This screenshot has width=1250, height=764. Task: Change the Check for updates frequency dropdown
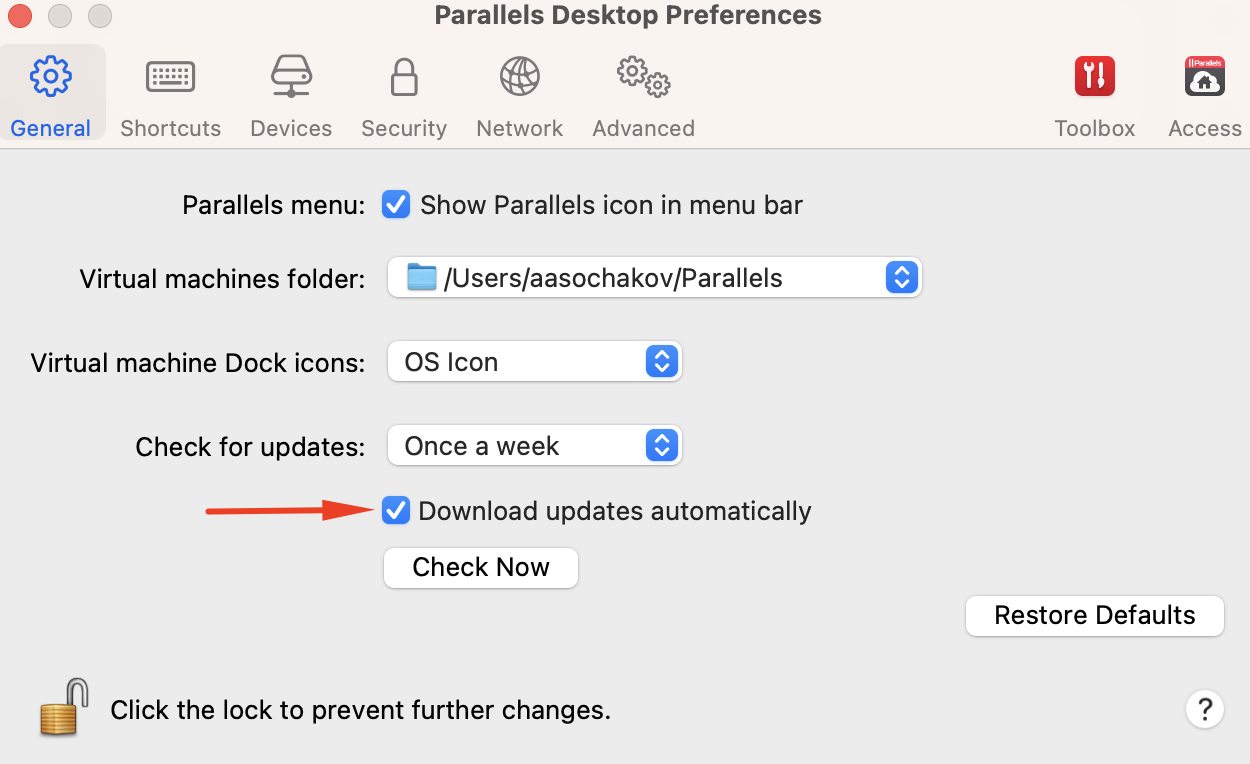point(534,446)
